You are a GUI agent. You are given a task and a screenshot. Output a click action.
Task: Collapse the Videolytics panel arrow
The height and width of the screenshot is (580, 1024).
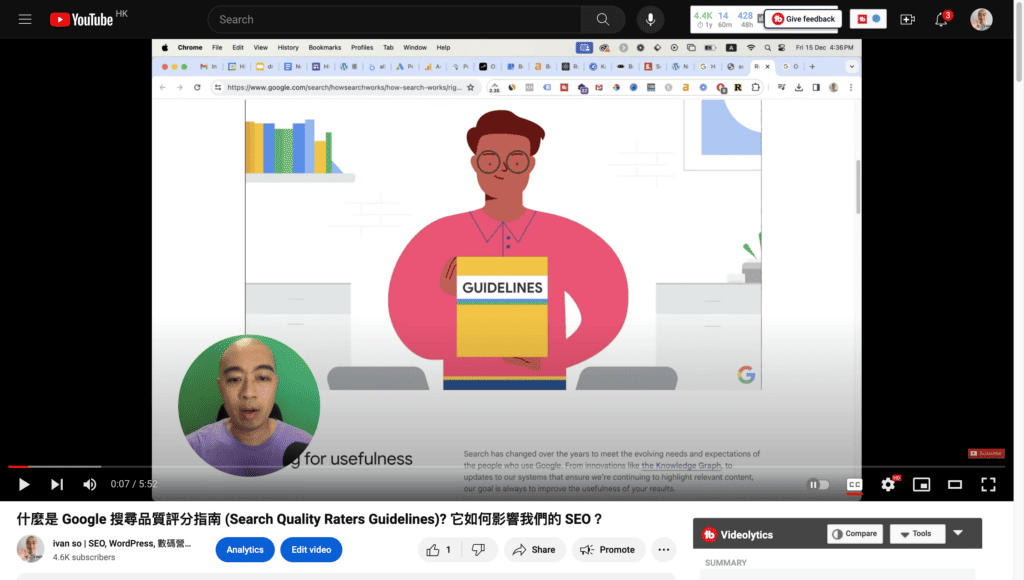coord(958,533)
